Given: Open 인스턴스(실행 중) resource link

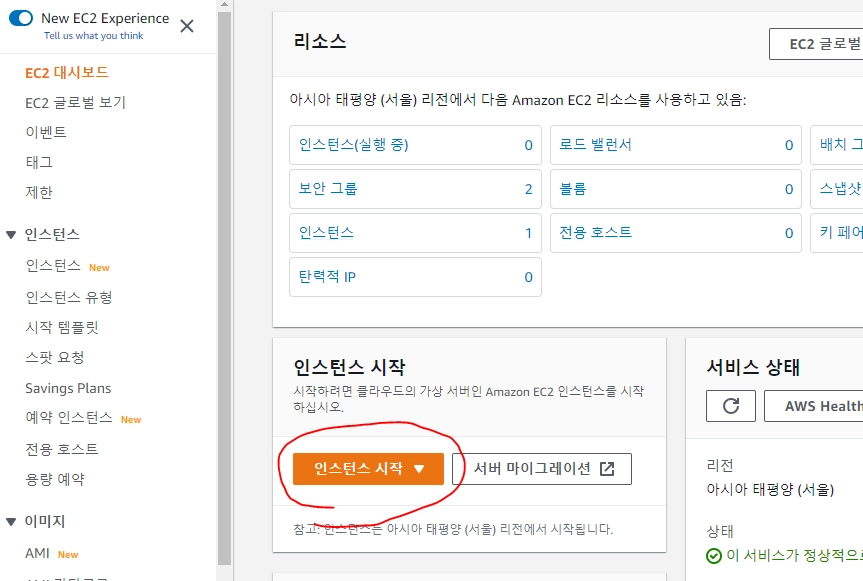Looking at the screenshot, I should coord(353,145).
